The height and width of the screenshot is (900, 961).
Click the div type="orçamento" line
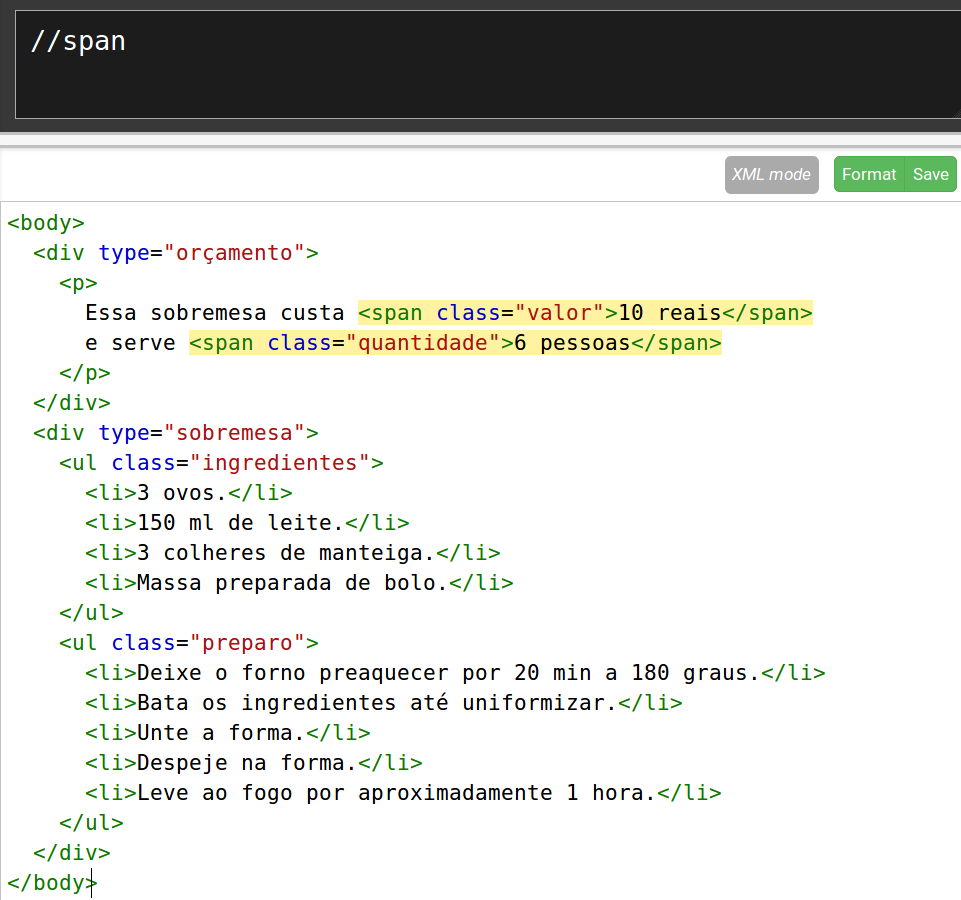click(x=175, y=253)
